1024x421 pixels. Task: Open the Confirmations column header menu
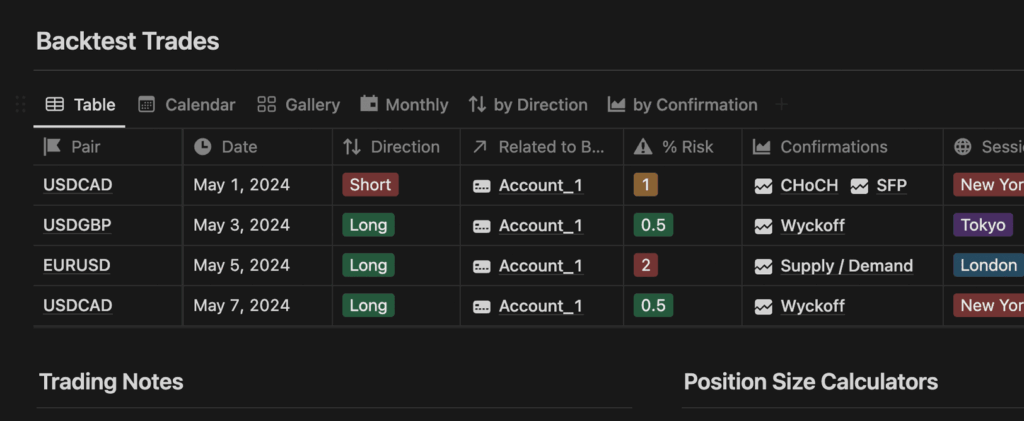(x=842, y=147)
